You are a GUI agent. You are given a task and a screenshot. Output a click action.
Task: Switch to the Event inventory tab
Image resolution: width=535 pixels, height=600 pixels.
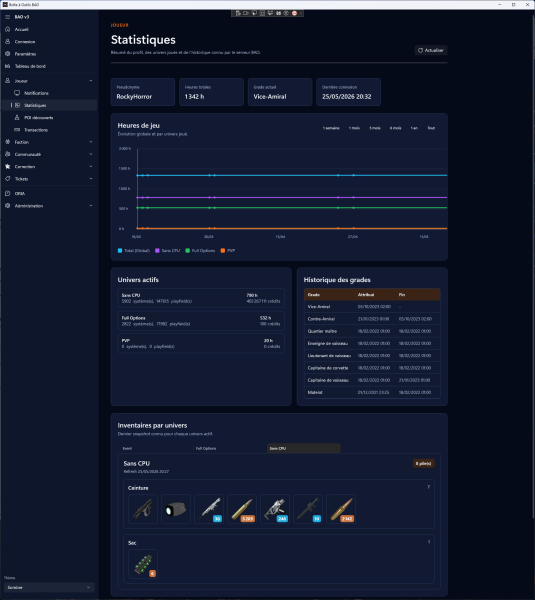(x=127, y=448)
